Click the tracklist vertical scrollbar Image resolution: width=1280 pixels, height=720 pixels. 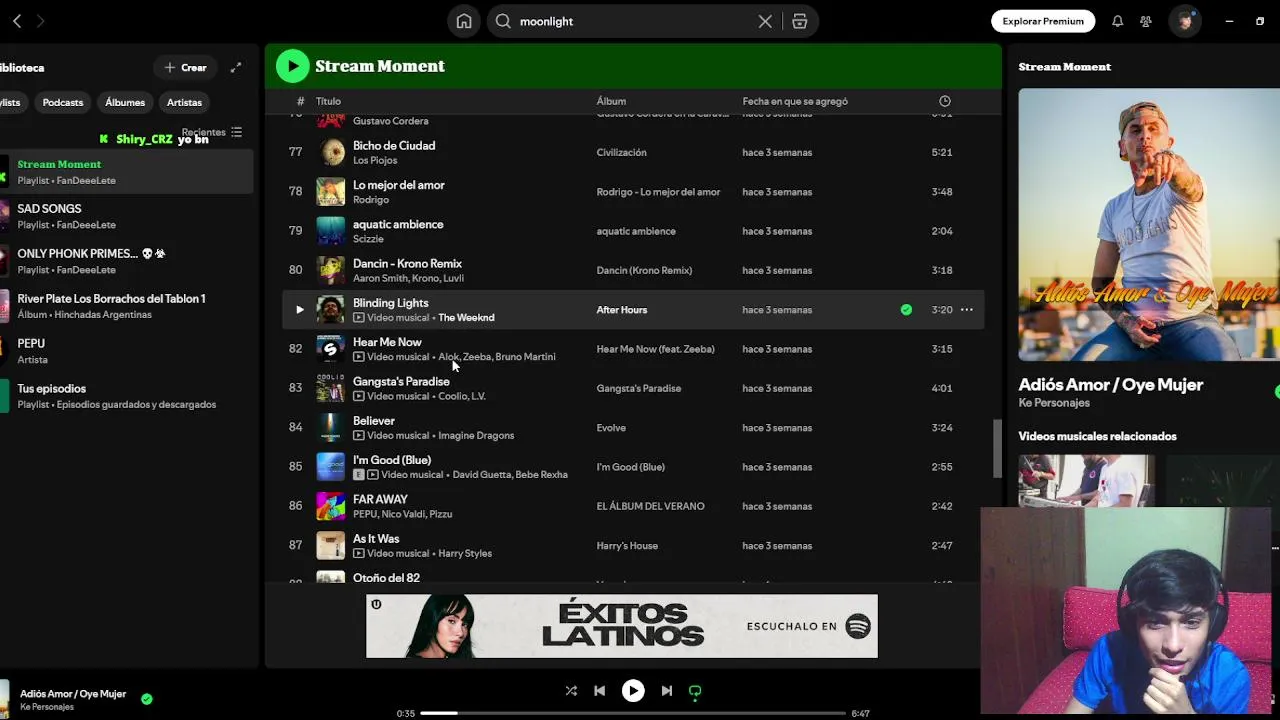click(x=996, y=448)
